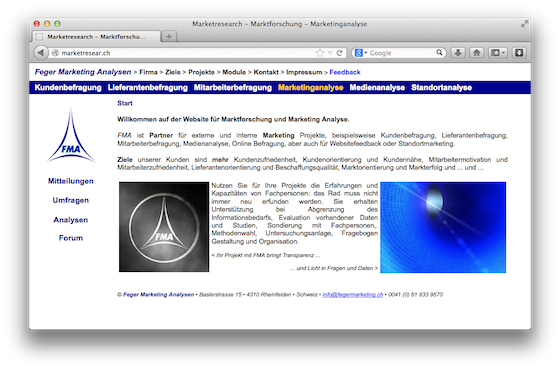Click the silver FMA emblem image
Viewport: 560px width, 370px height.
[164, 227]
